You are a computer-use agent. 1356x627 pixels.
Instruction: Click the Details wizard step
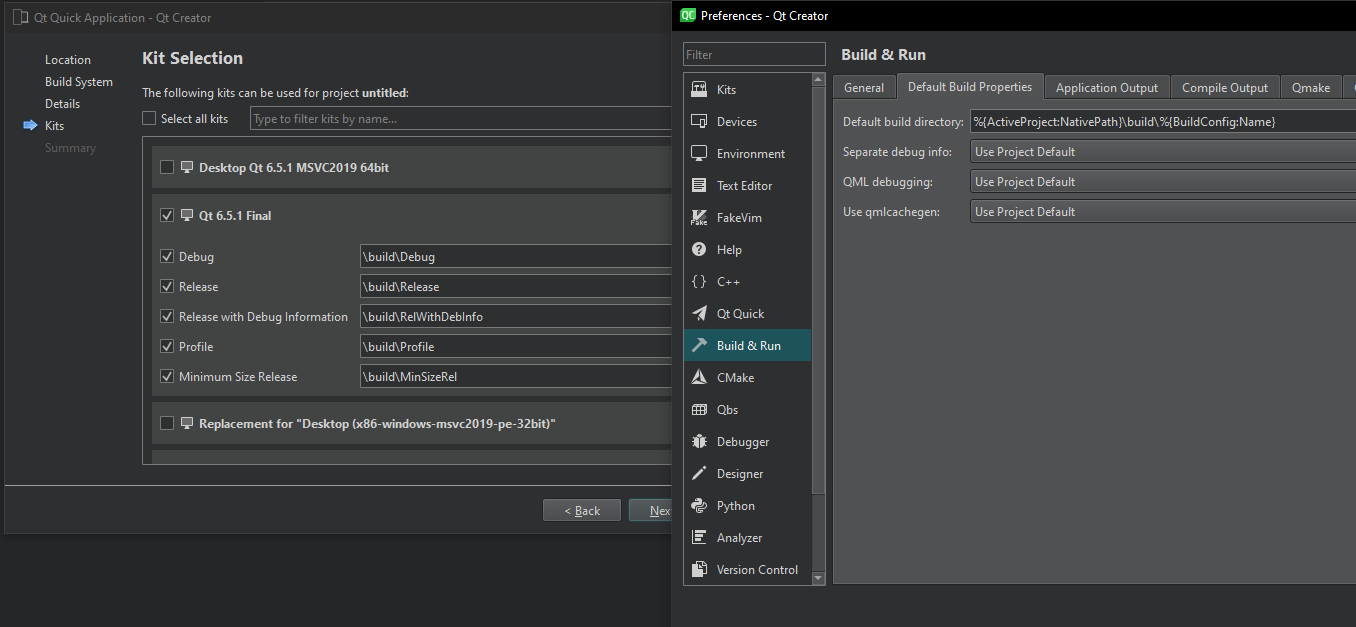click(62, 104)
